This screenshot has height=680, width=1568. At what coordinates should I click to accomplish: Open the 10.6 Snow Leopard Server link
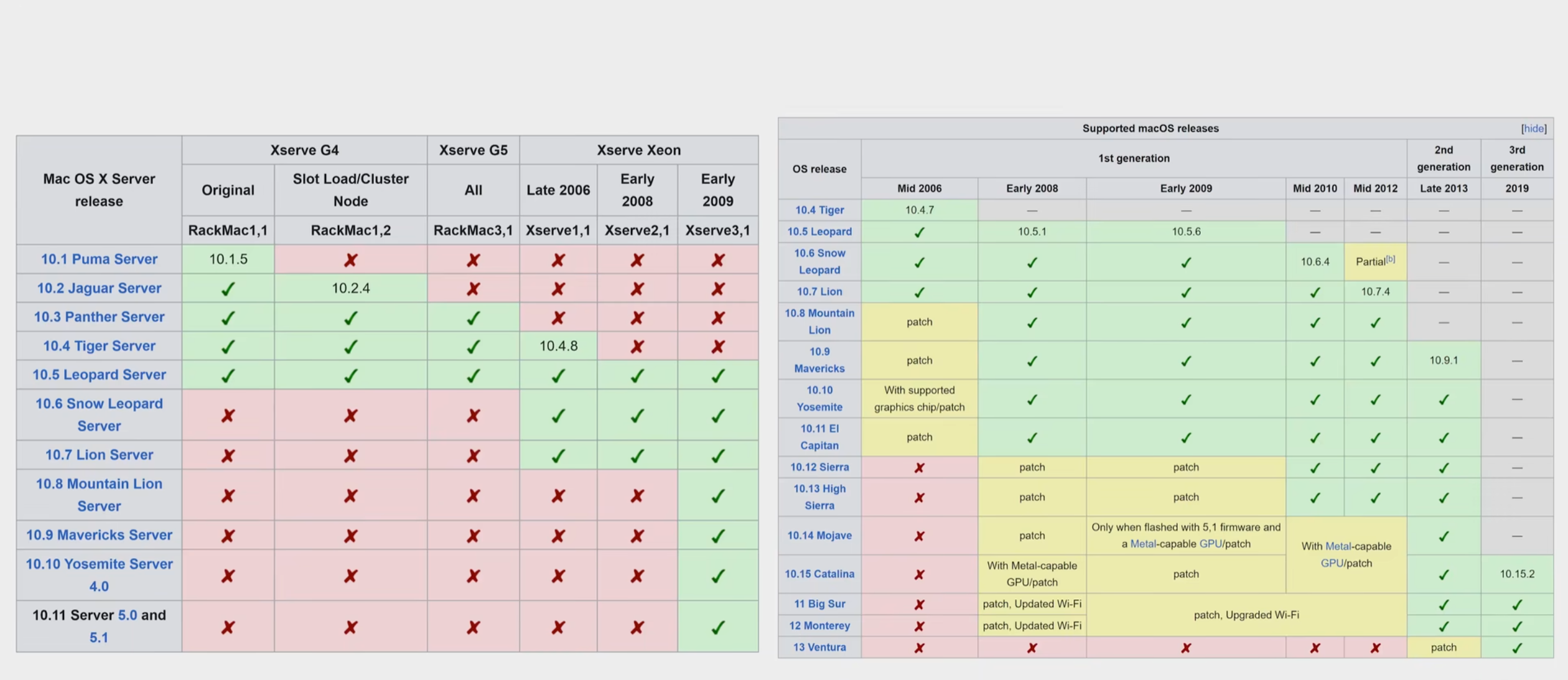(99, 415)
